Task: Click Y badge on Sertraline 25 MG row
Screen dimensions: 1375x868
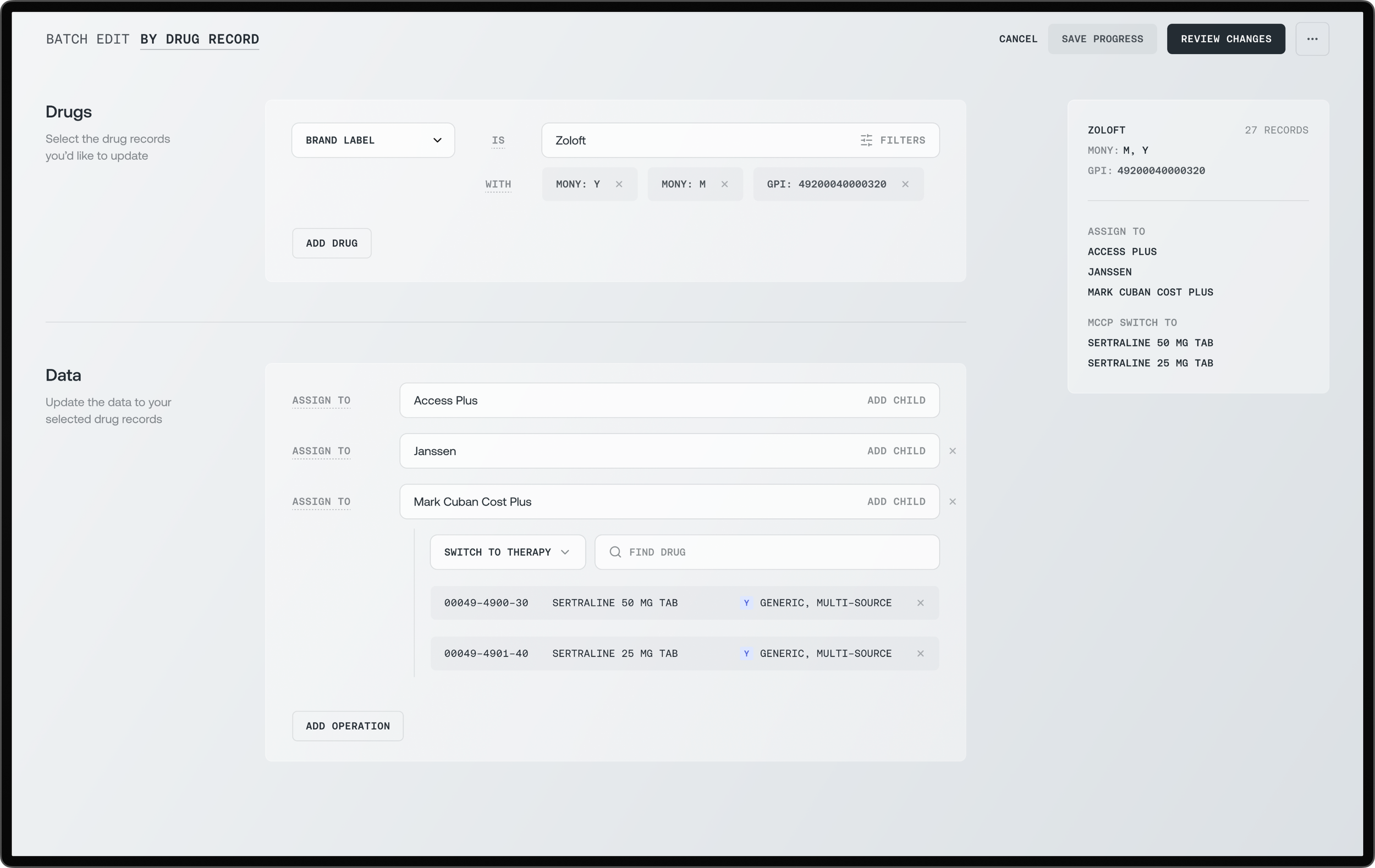Action: [746, 654]
